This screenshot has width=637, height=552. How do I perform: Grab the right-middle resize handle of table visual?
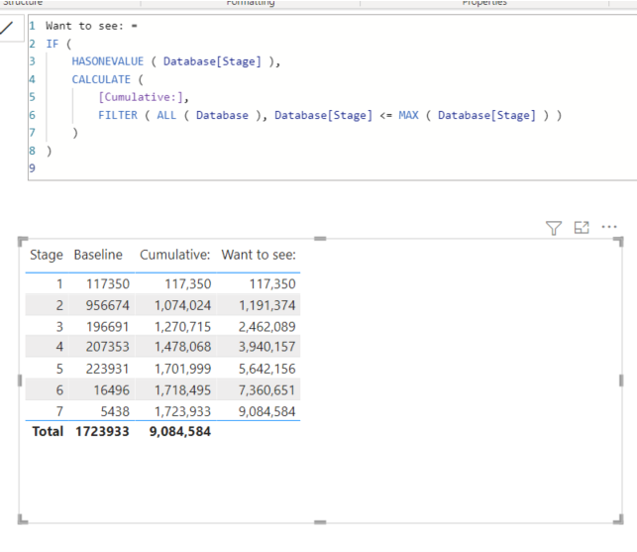point(621,381)
